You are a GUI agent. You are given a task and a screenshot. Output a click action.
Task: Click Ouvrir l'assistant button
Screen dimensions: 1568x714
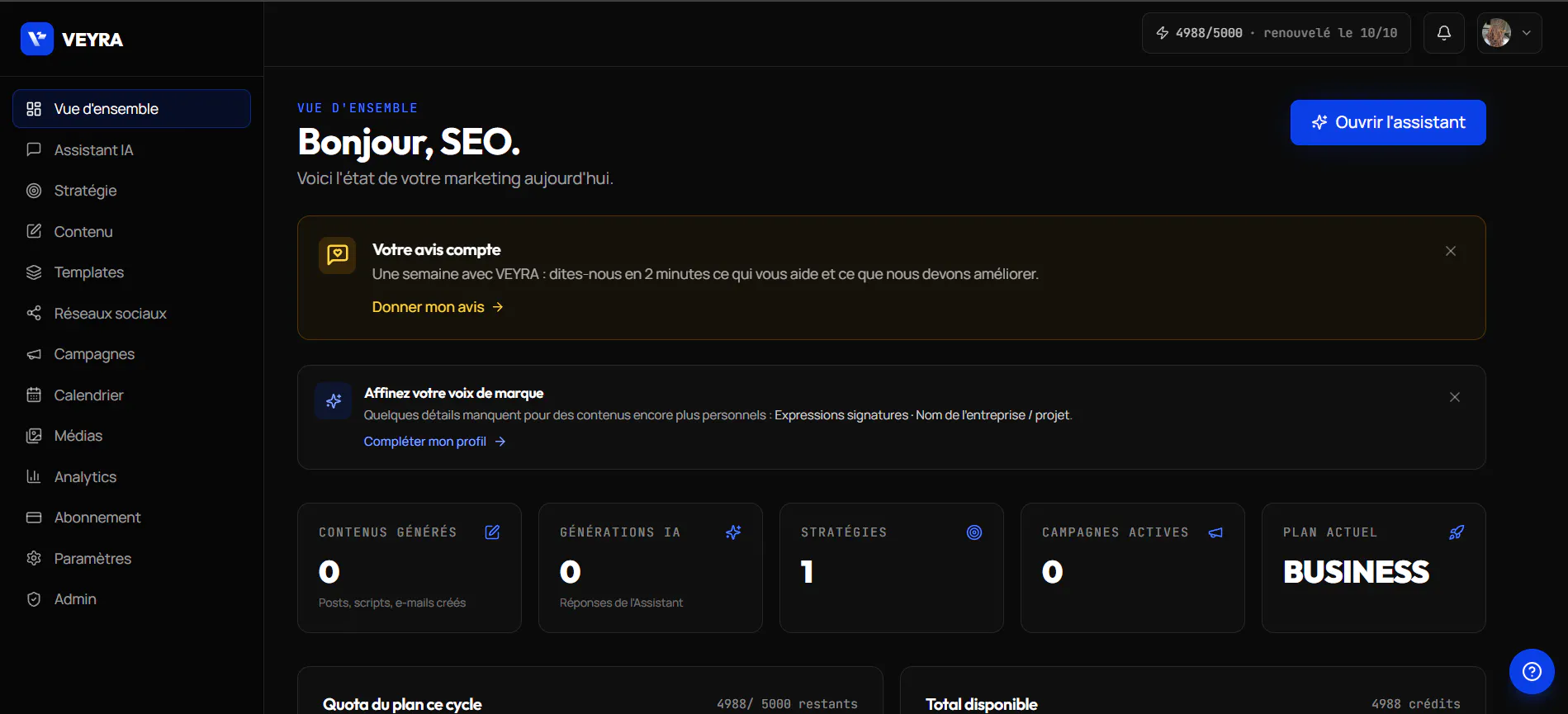tap(1388, 122)
